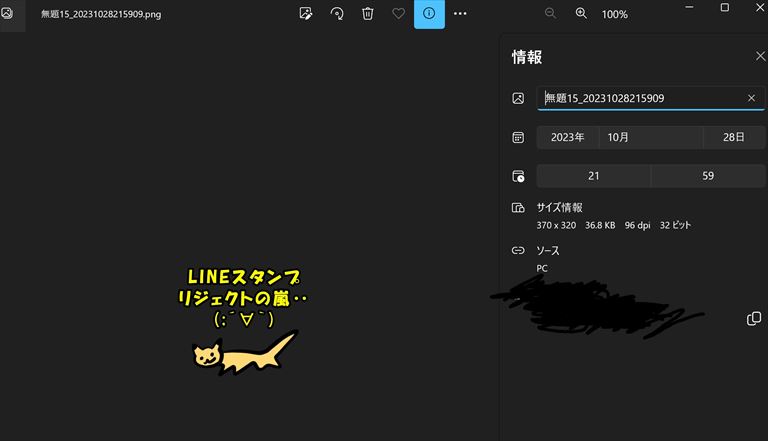Click the image icon beside the file name
The image size is (768, 441).
point(518,98)
